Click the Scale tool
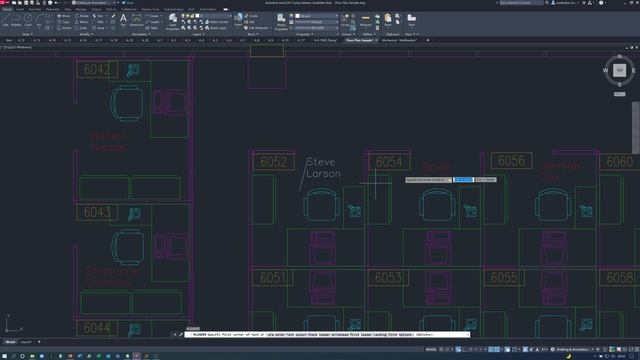The height and width of the screenshot is (360, 640). click(x=81, y=28)
